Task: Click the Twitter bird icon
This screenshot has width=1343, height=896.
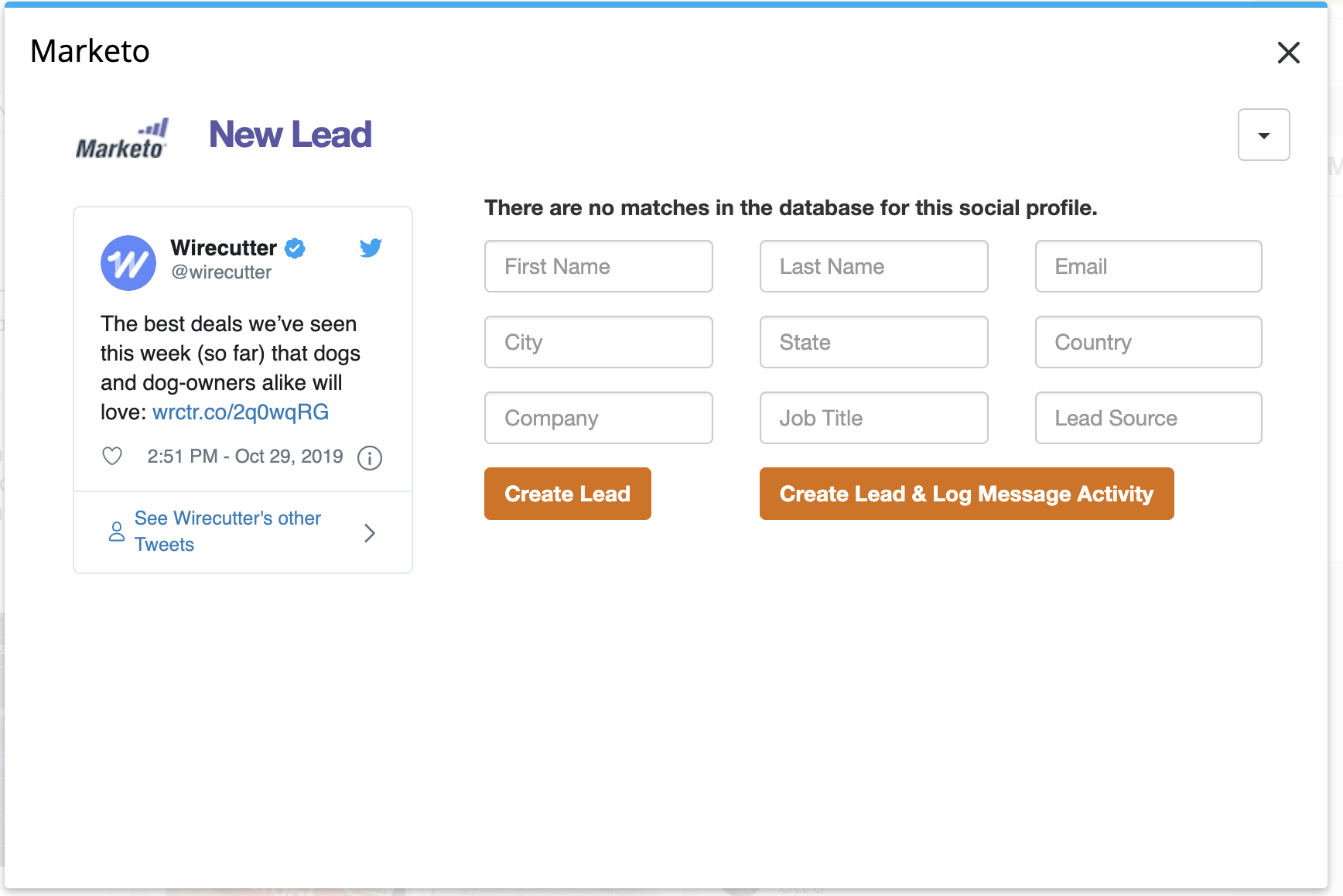Action: tap(371, 248)
